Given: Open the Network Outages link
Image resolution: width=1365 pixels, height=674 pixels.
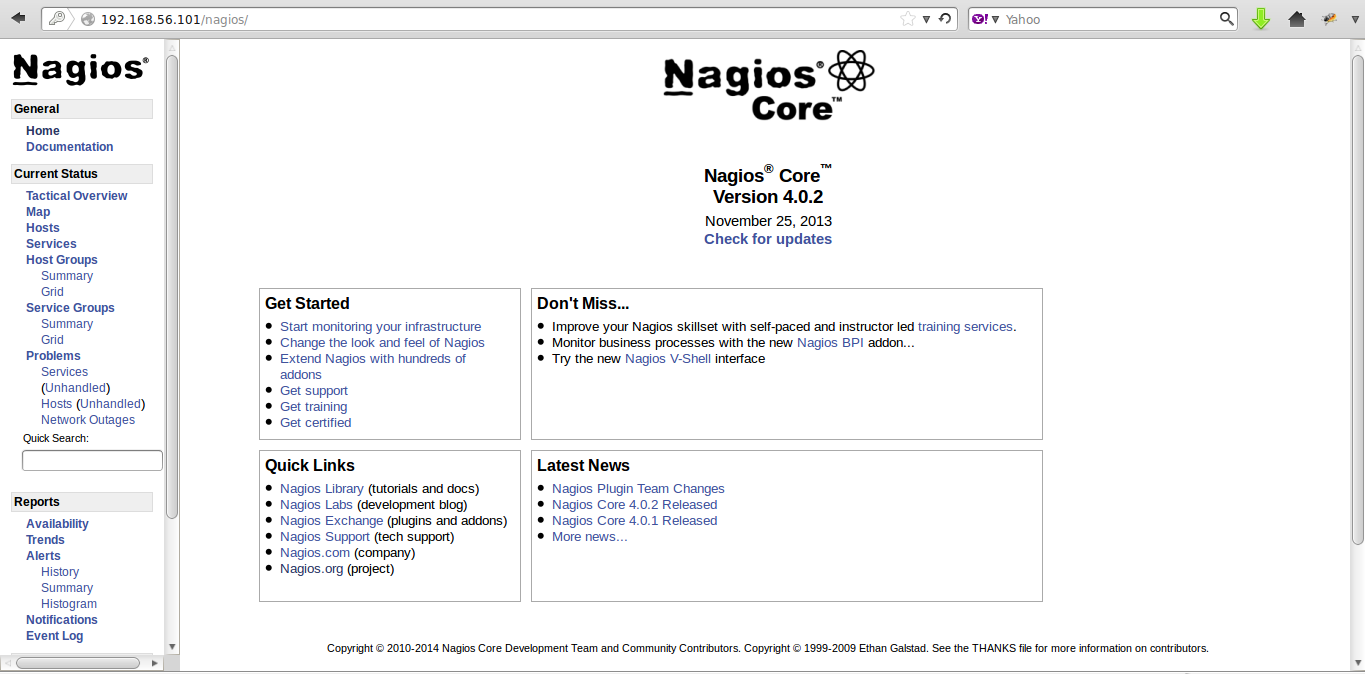Looking at the screenshot, I should click(x=88, y=420).
